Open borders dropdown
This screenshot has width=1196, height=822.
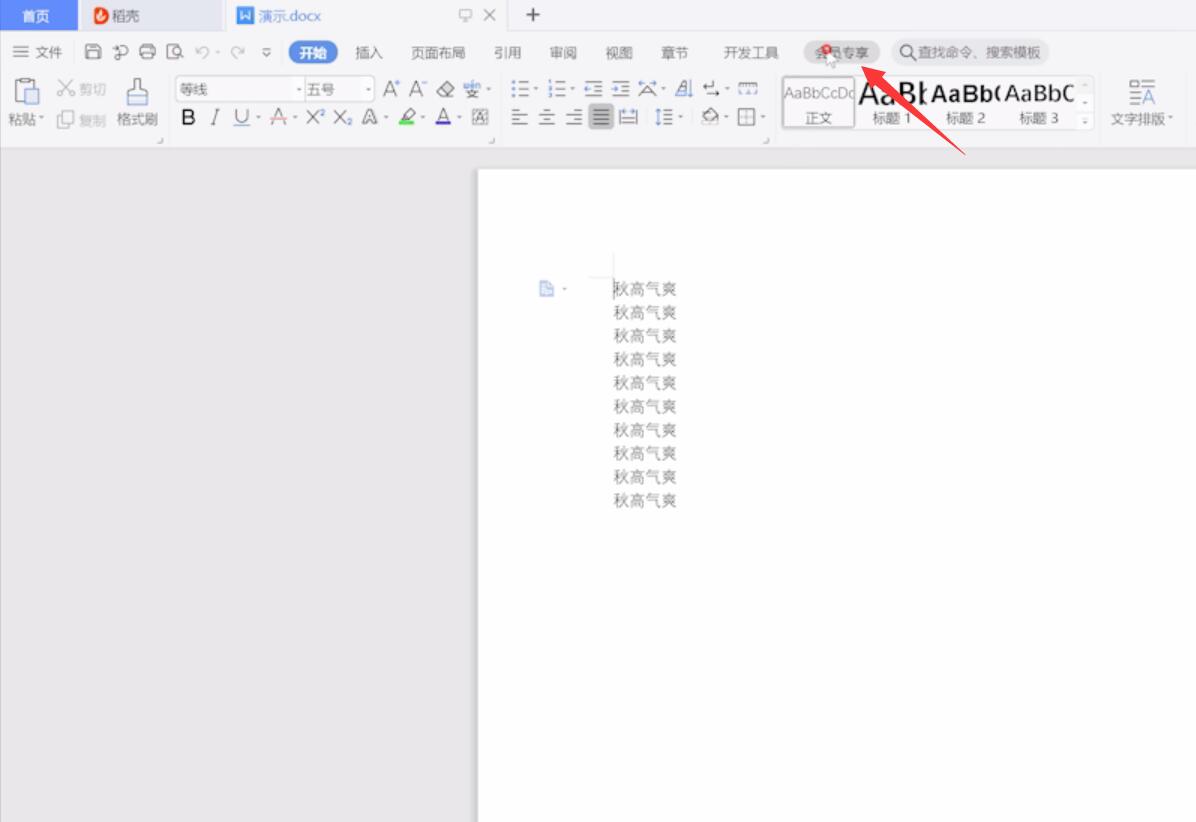click(x=763, y=117)
